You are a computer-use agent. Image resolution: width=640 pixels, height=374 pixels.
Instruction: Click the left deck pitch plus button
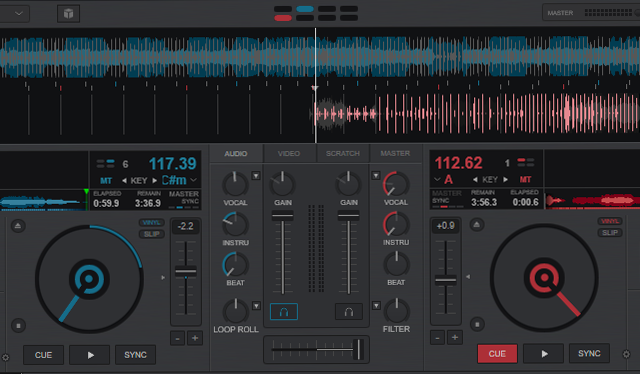pyautogui.click(x=195, y=338)
